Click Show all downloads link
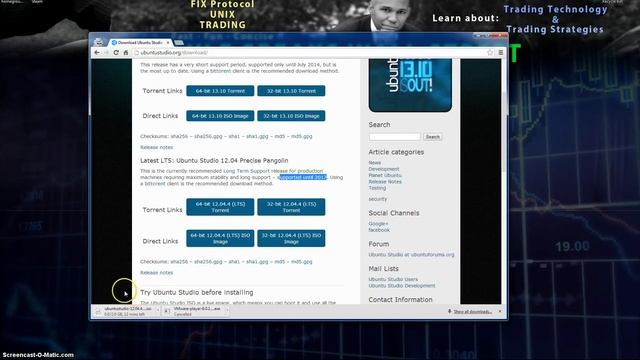Screen dimensions: 640x360 [473, 311]
